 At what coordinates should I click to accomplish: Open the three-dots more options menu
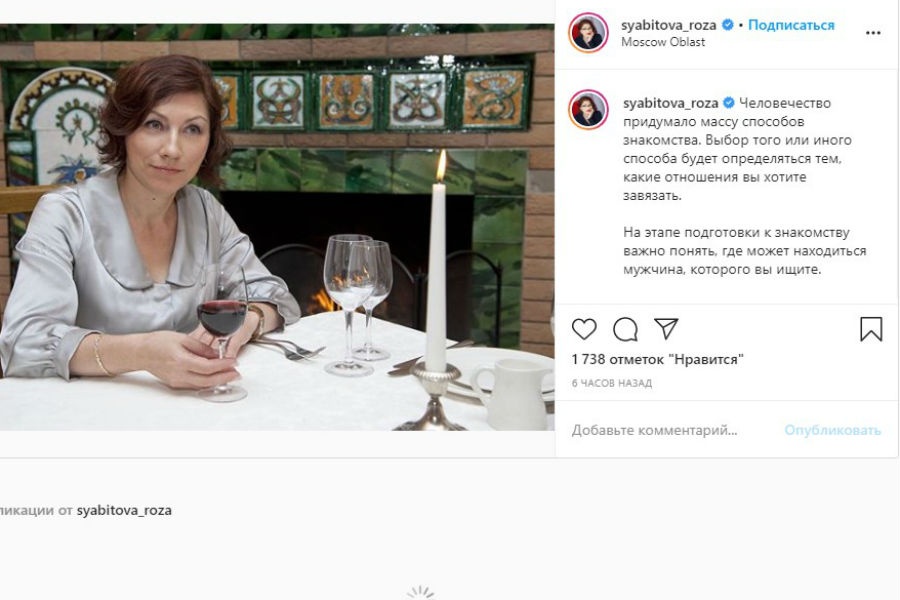pyautogui.click(x=873, y=33)
